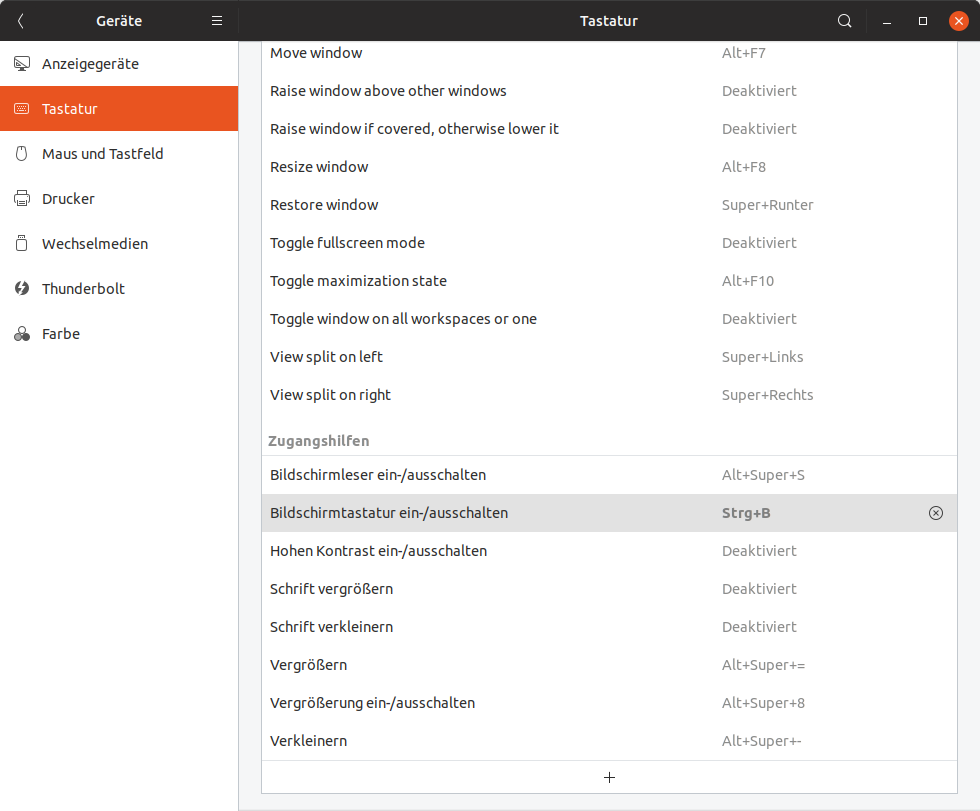
Task: Select the Resize window shortcut row
Action: point(609,167)
